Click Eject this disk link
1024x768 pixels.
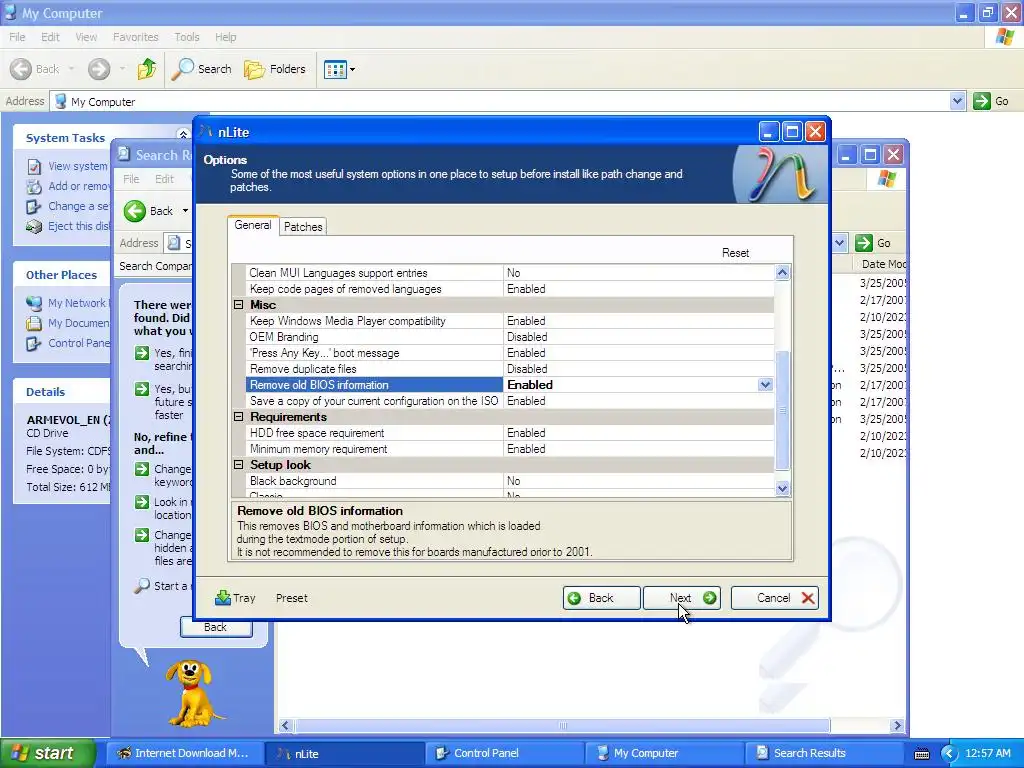[68, 226]
